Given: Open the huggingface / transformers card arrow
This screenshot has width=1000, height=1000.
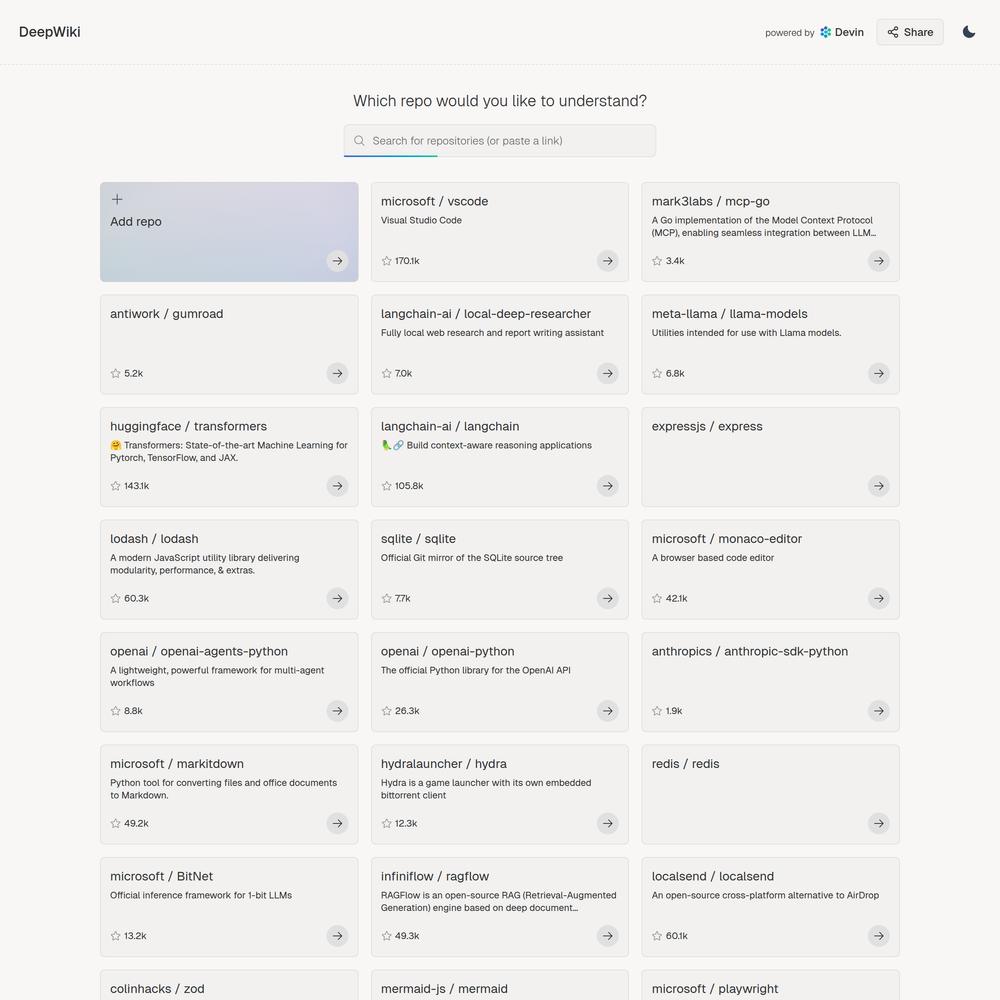Looking at the screenshot, I should [x=337, y=486].
